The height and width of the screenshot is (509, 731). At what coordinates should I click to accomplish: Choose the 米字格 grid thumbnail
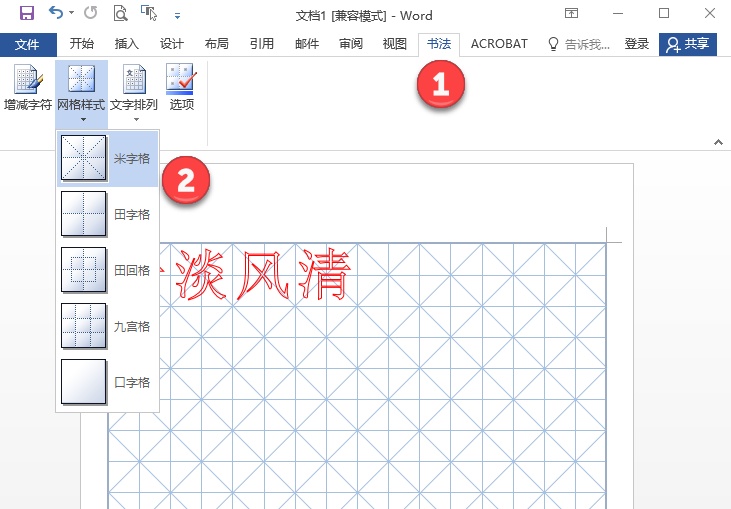(x=83, y=158)
